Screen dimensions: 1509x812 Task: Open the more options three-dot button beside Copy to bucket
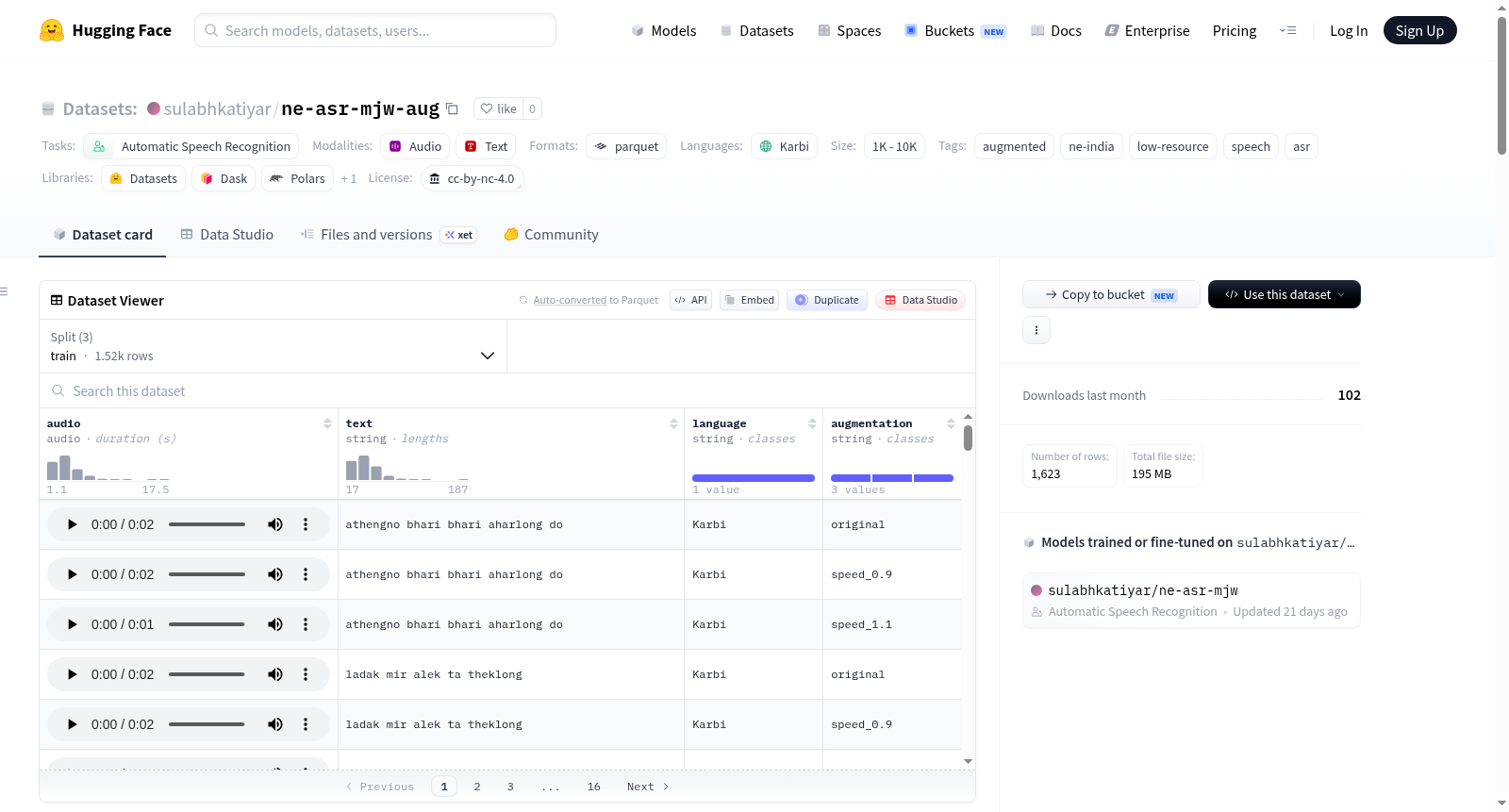click(x=1036, y=330)
